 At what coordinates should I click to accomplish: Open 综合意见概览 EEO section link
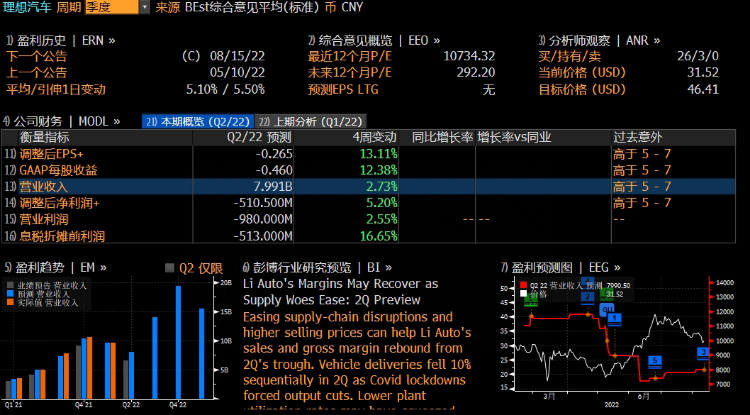click(x=374, y=41)
